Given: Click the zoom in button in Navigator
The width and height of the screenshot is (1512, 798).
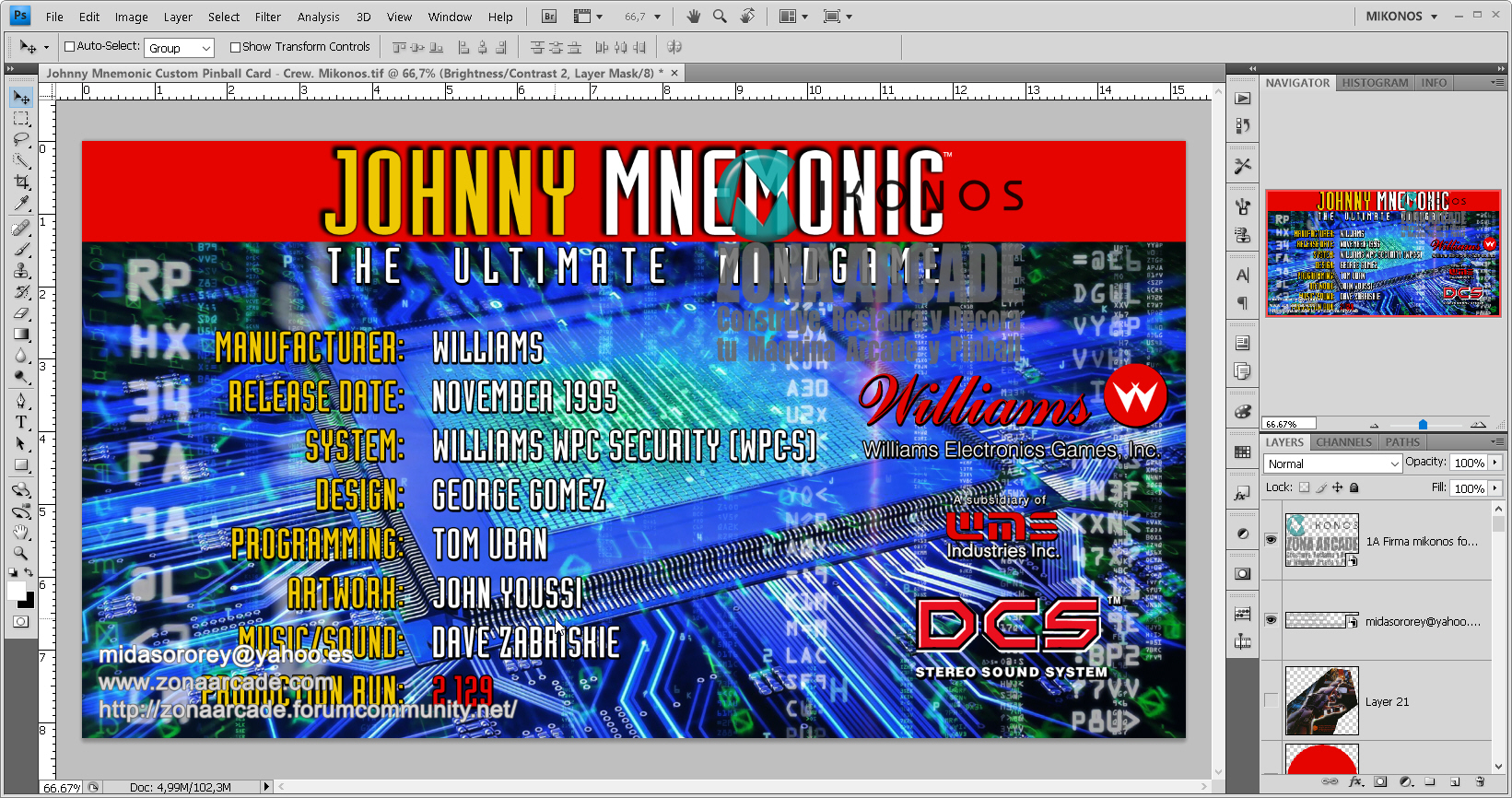Looking at the screenshot, I should tap(1478, 425).
